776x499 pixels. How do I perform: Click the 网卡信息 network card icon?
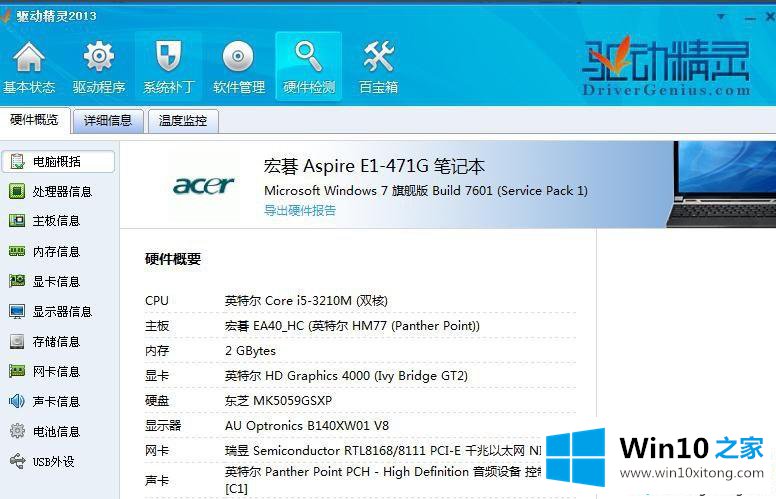17,371
